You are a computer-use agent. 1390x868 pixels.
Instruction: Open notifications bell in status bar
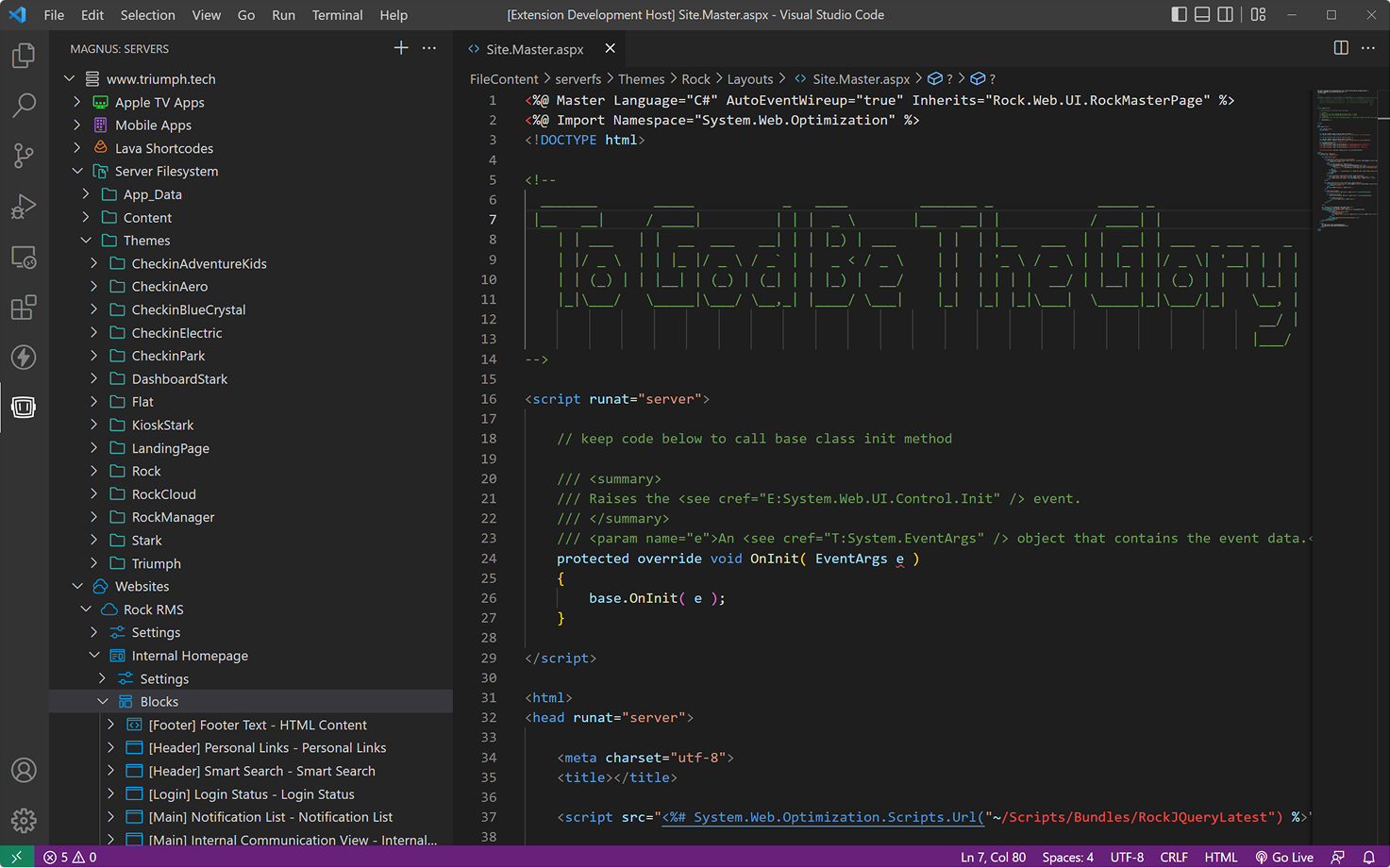(x=1368, y=857)
